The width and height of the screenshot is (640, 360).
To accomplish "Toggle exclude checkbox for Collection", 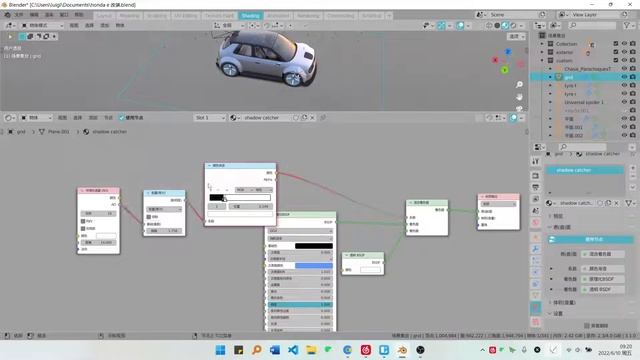I will (616, 43).
